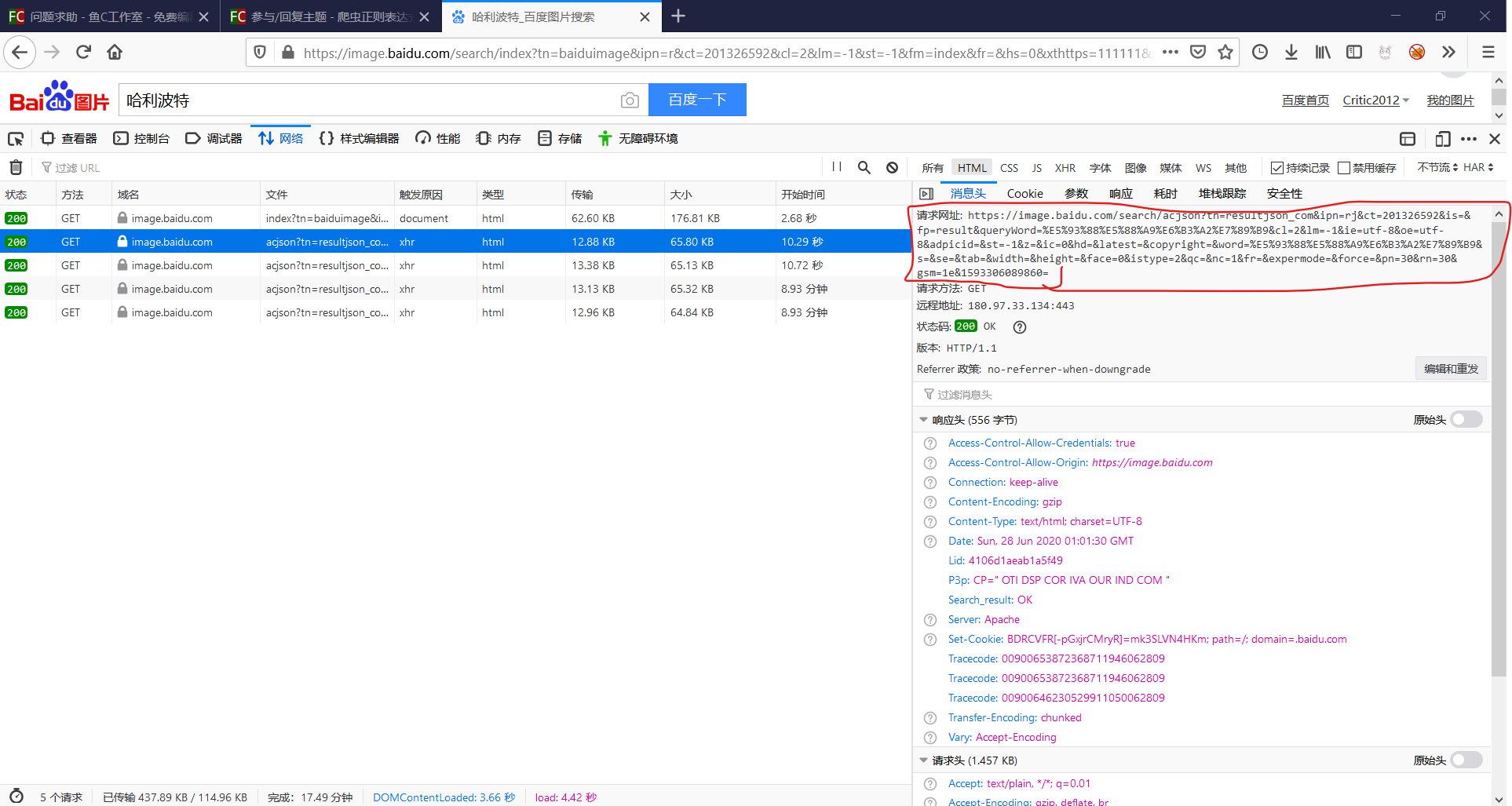Open devtools more options menu
The width and height of the screenshot is (1512, 806).
1469,139
